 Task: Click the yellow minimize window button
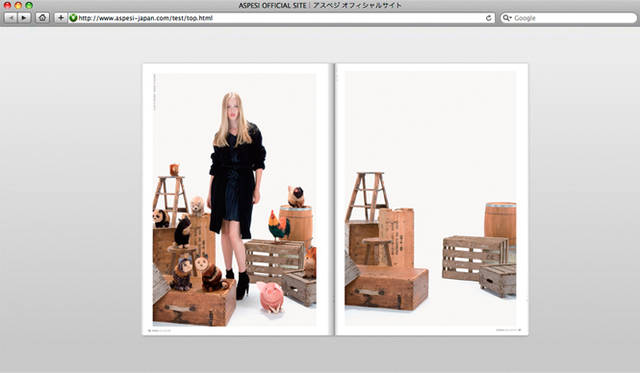click(x=18, y=5)
